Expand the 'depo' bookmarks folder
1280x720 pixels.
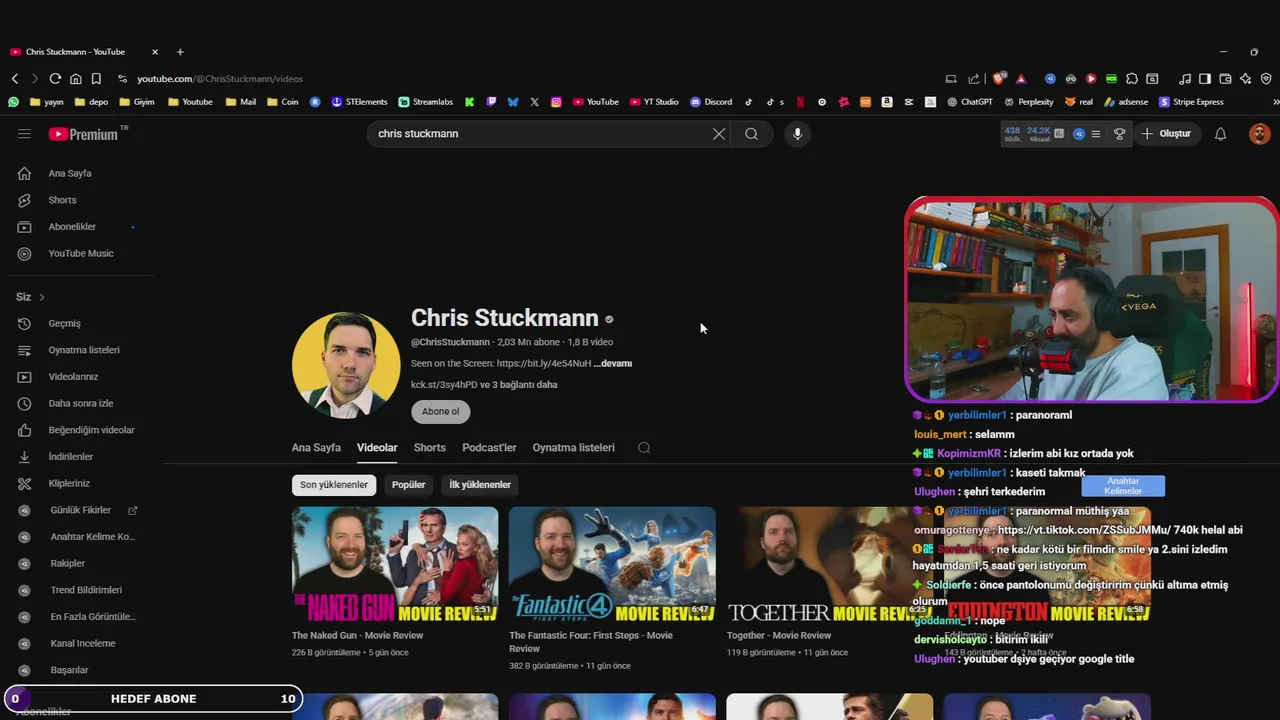91,102
